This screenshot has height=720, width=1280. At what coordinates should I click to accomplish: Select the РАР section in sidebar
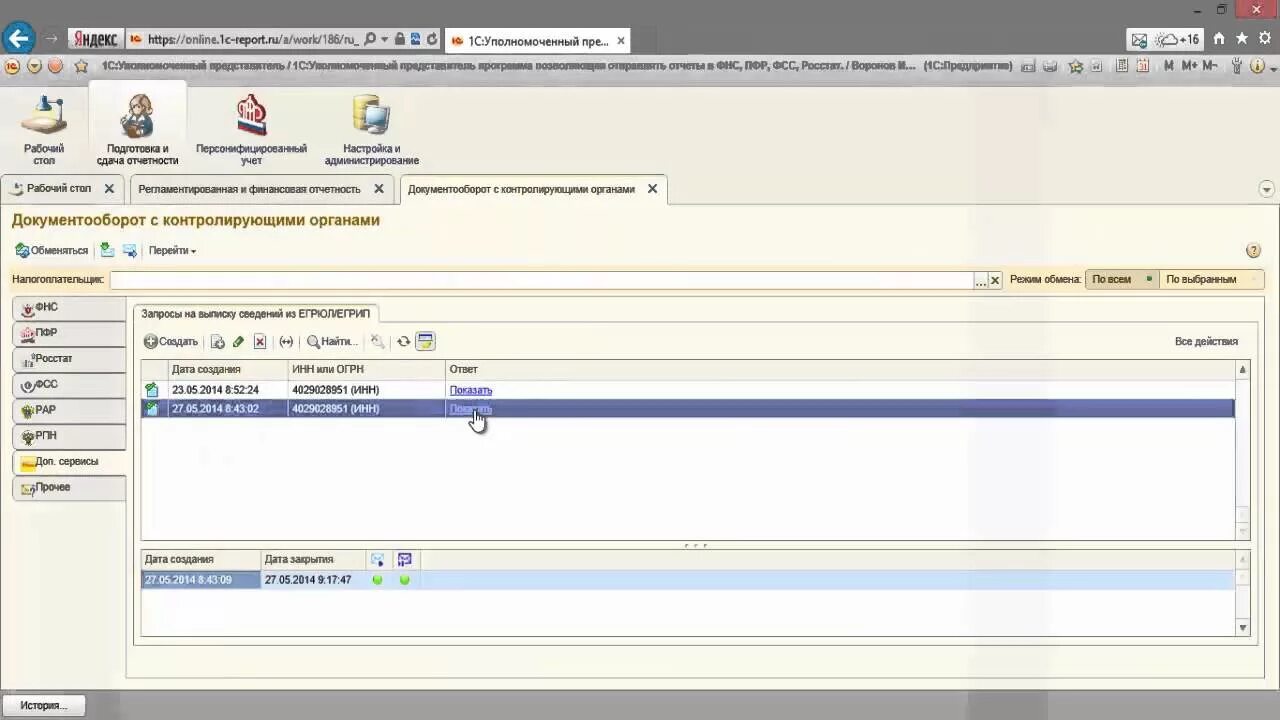[69, 411]
